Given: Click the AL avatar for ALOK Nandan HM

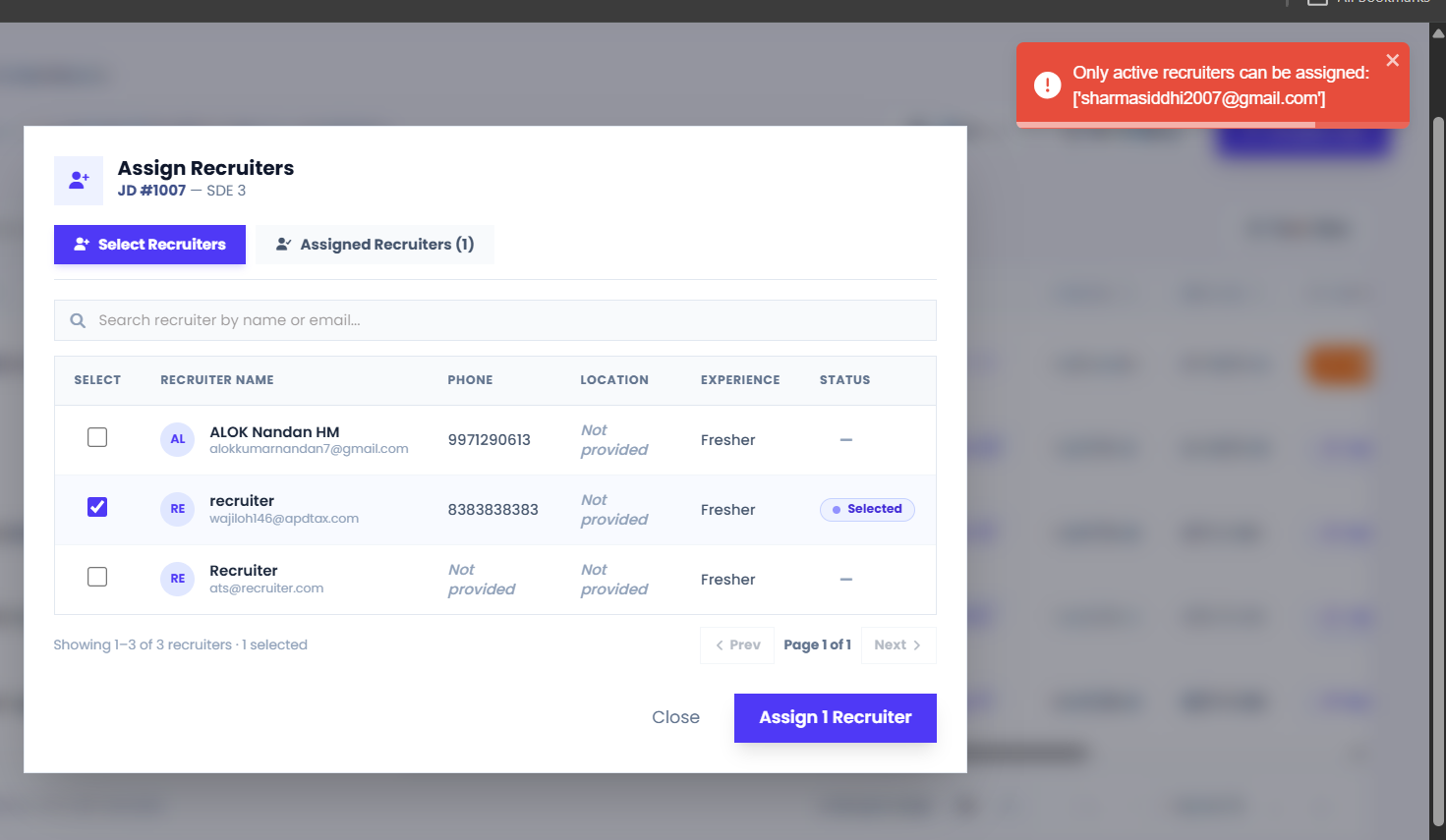Looking at the screenshot, I should click(x=178, y=439).
